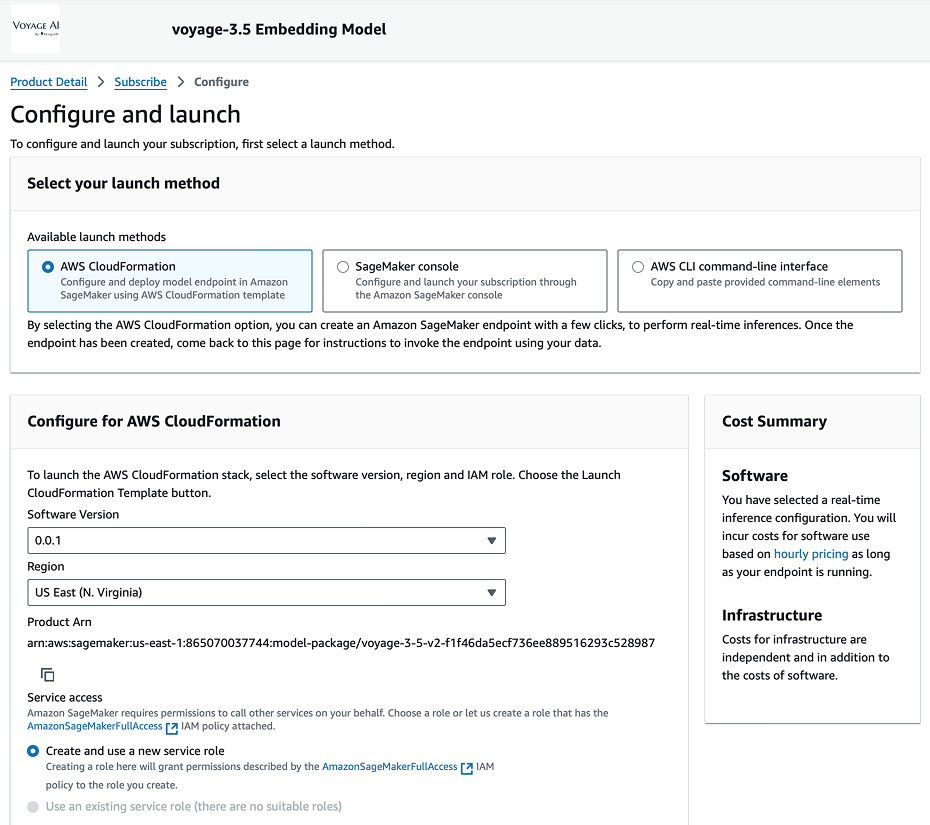The height and width of the screenshot is (825, 930).
Task: Go to Product Detail breadcrumb
Action: click(x=49, y=82)
